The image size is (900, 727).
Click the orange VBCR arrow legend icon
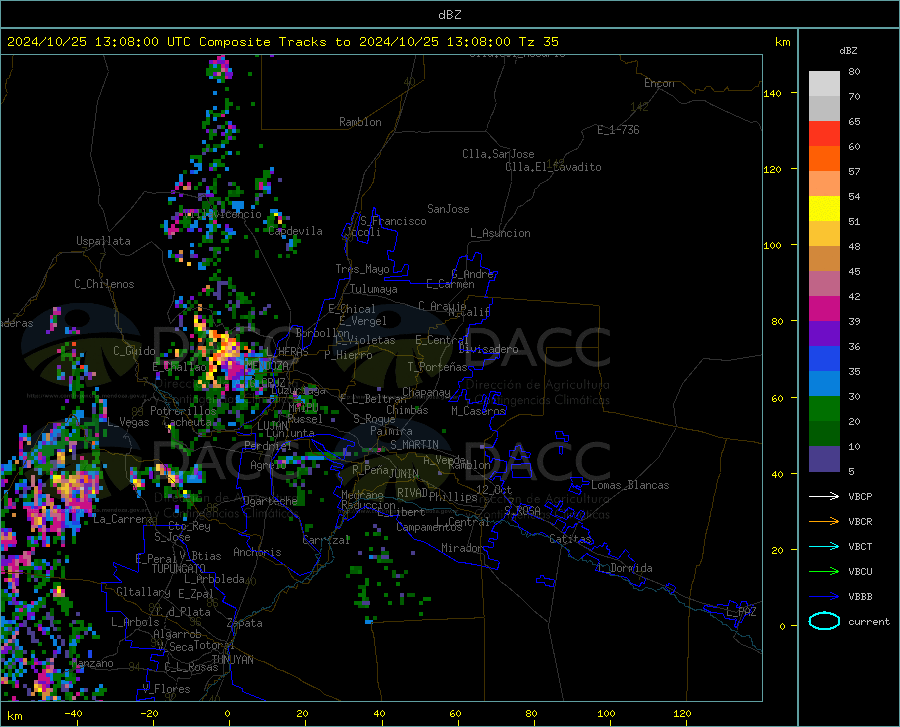point(824,521)
